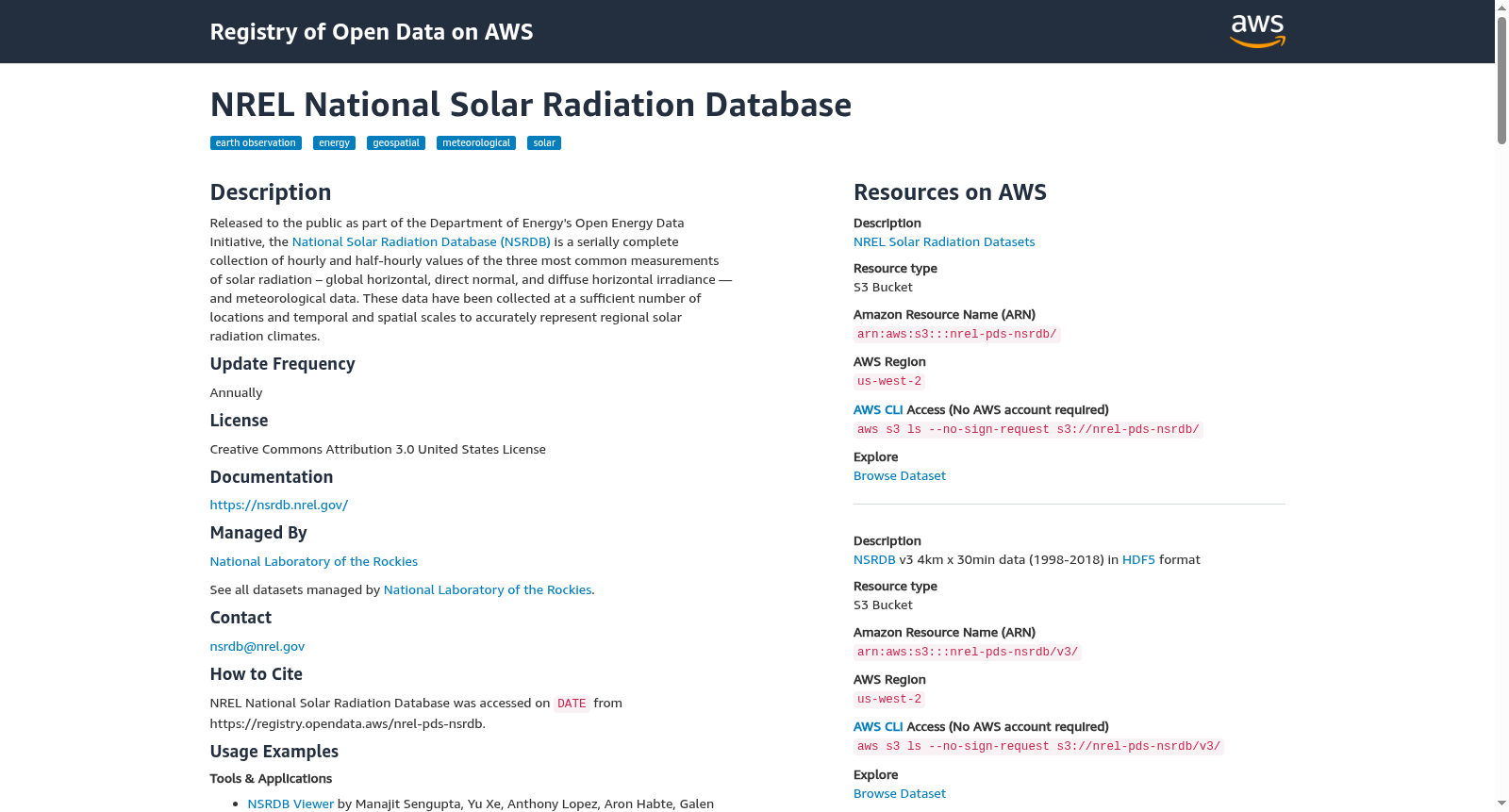Click AWS CLI link for nrel-pds-nsrdb/ bucket
Image resolution: width=1509 pixels, height=812 pixels.
pos(878,410)
